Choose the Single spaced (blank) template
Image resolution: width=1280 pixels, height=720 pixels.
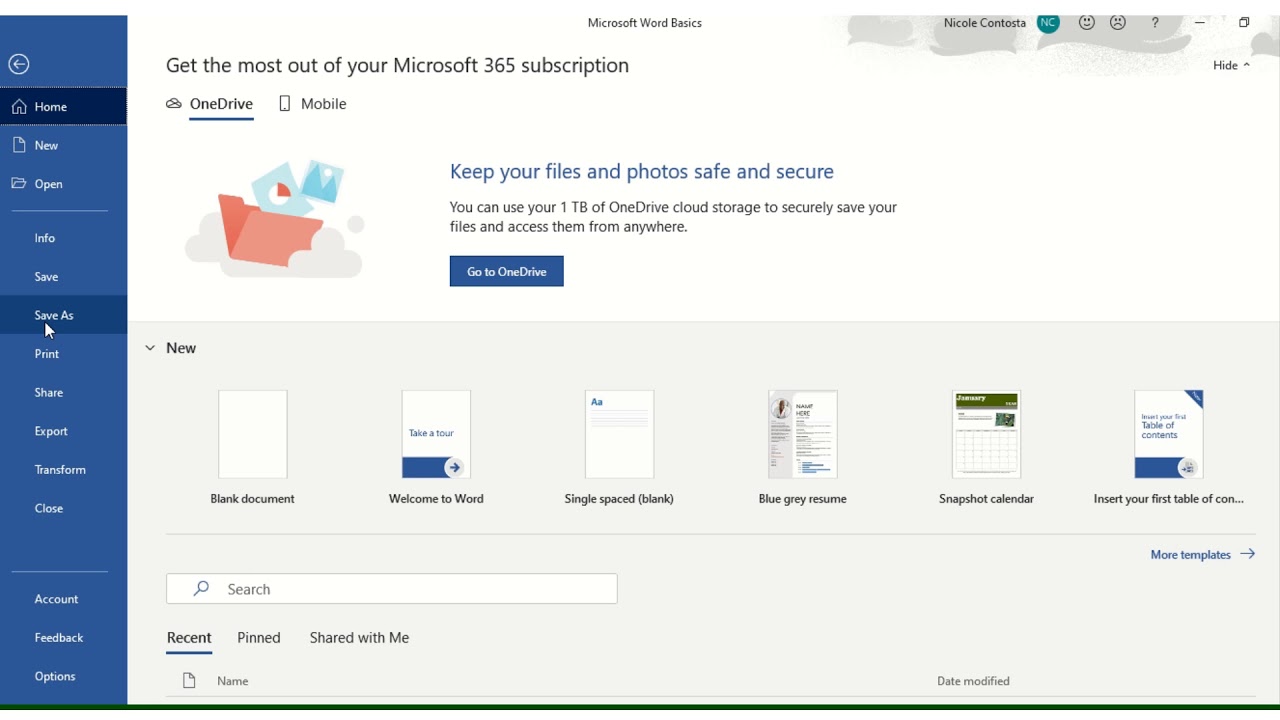tap(619, 447)
